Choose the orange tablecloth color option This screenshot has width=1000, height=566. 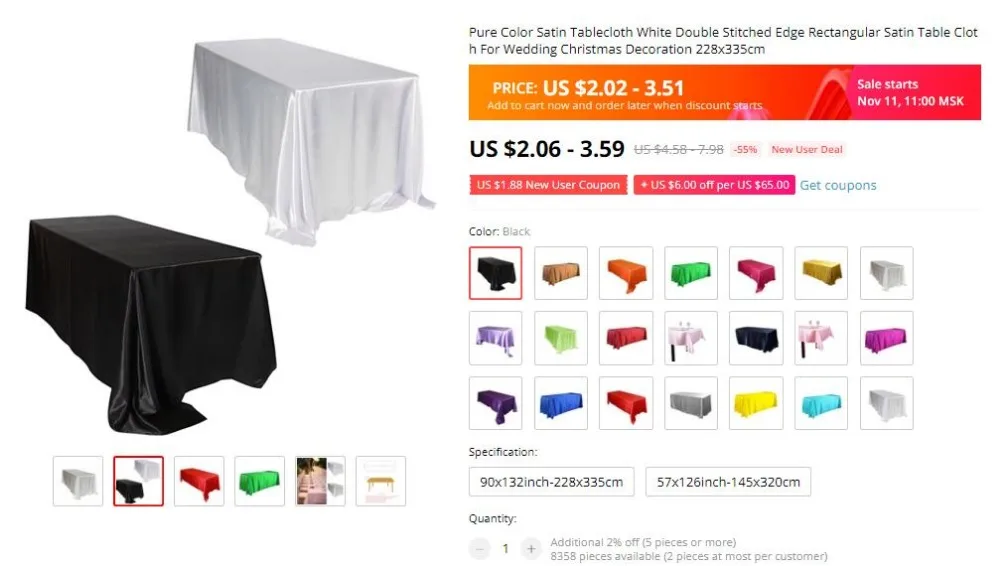(x=626, y=273)
